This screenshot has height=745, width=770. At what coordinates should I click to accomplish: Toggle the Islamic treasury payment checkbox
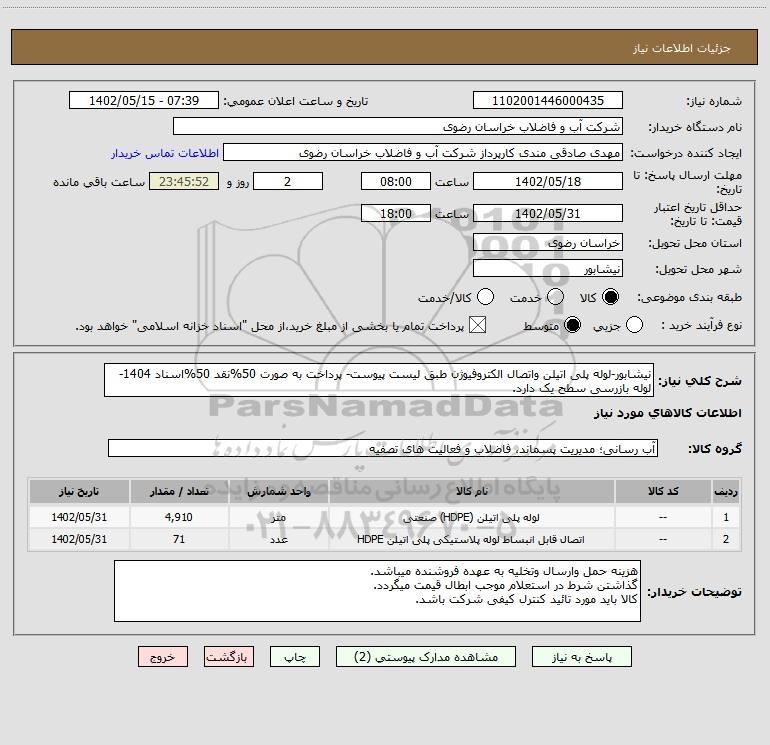click(477, 325)
